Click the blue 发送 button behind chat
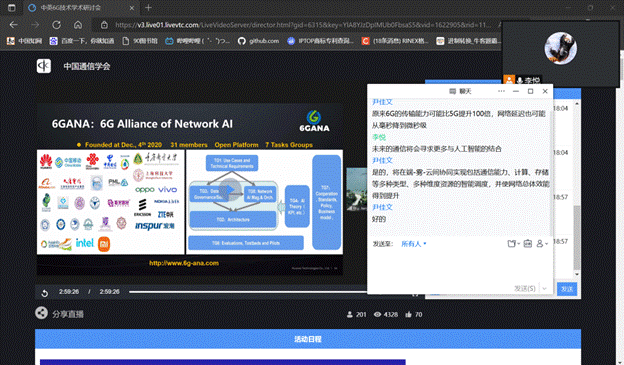Viewport: 624px width, 365px height. tap(567, 289)
